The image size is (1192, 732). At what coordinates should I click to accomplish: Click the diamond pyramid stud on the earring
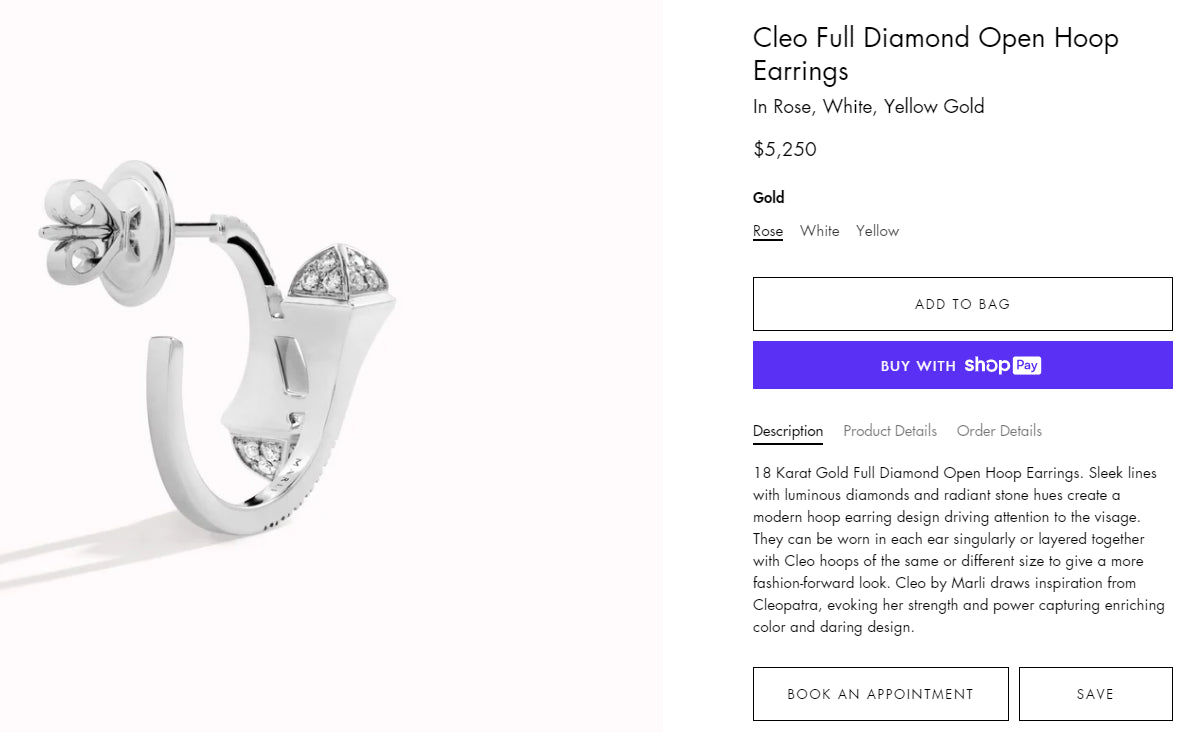[x=334, y=270]
